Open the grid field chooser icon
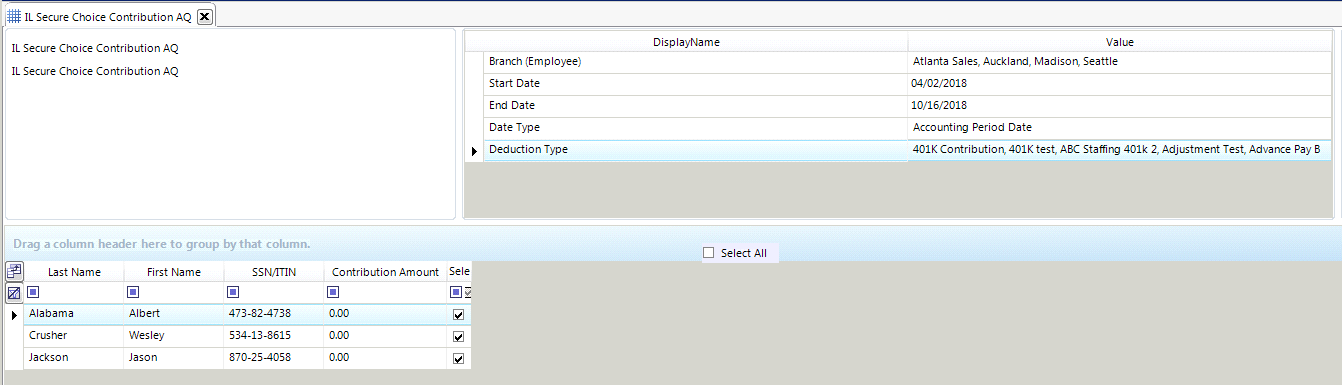 (x=14, y=271)
